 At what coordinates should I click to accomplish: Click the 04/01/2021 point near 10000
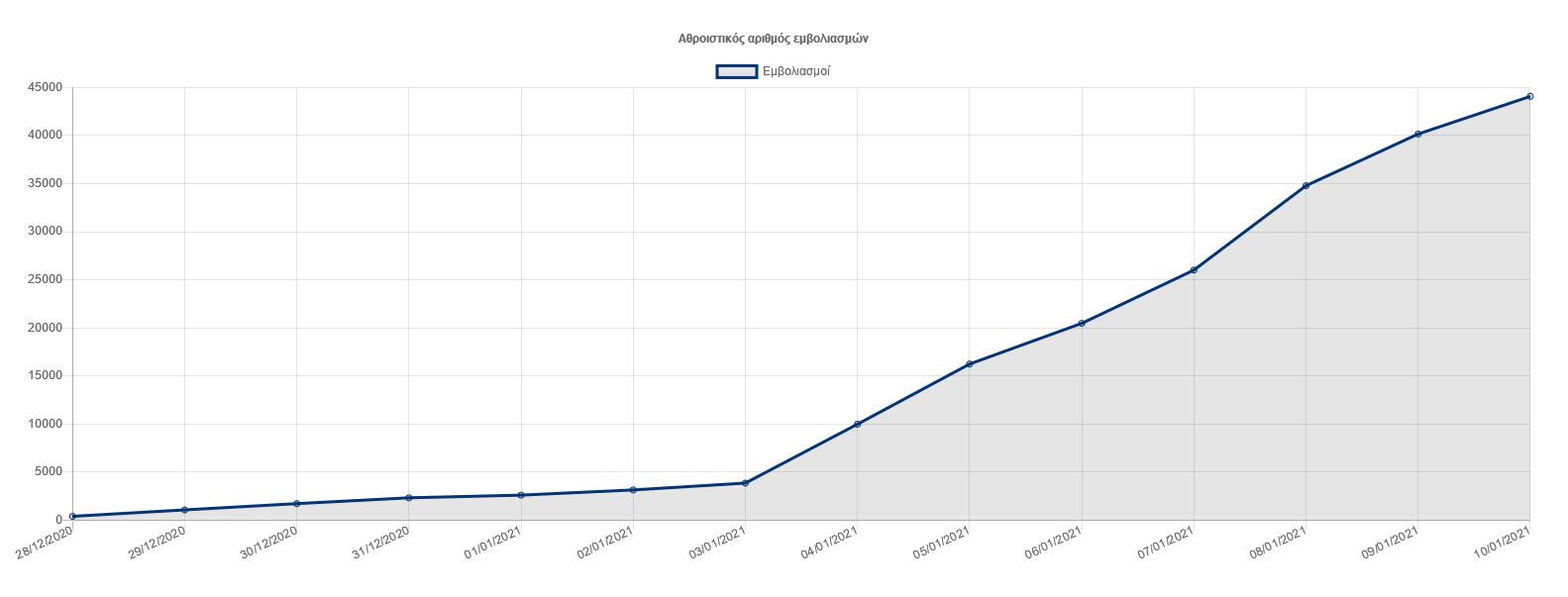[857, 424]
